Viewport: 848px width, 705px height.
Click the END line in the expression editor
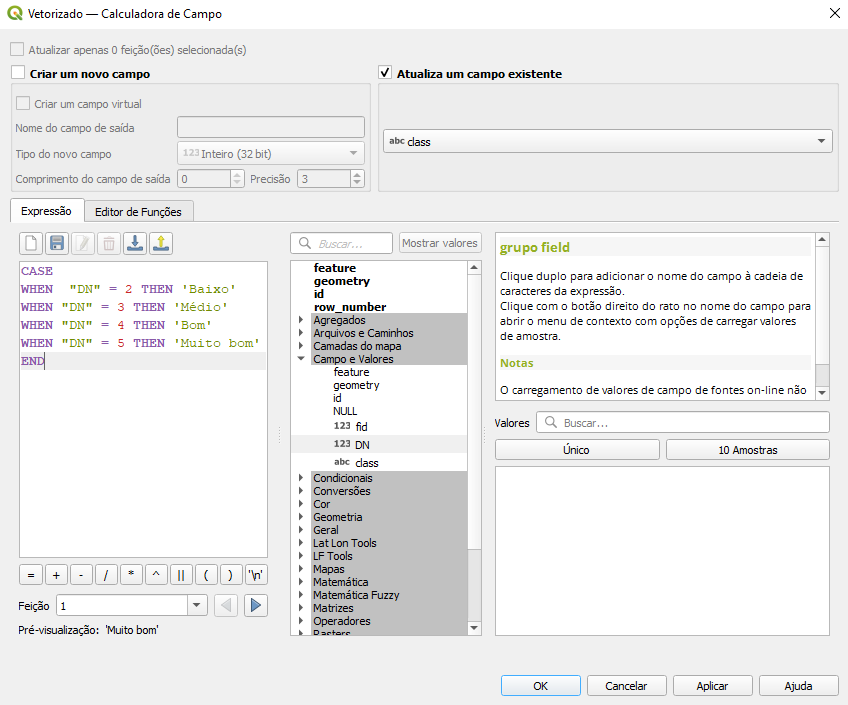[143, 361]
